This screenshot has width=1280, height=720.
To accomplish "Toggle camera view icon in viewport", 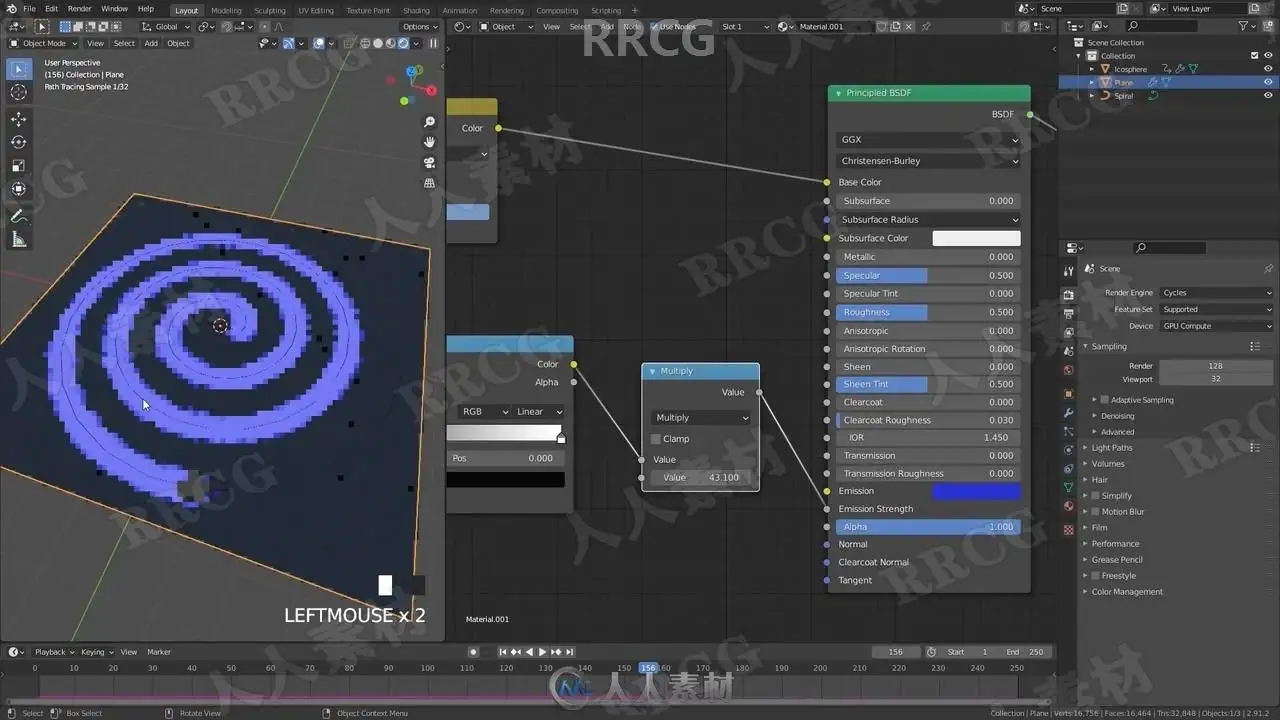I will (430, 163).
